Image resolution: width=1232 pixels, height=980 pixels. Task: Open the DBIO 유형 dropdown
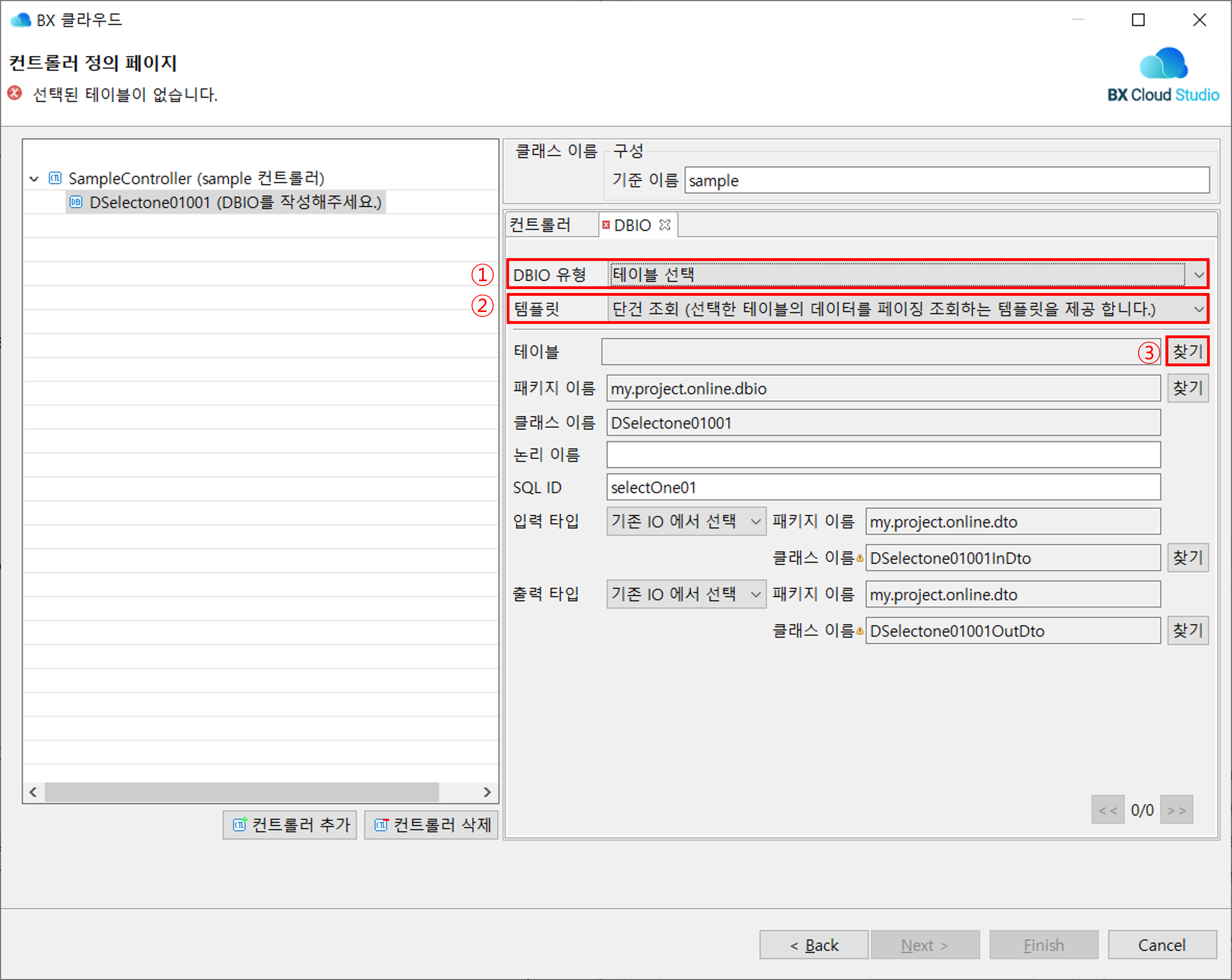point(1198,275)
